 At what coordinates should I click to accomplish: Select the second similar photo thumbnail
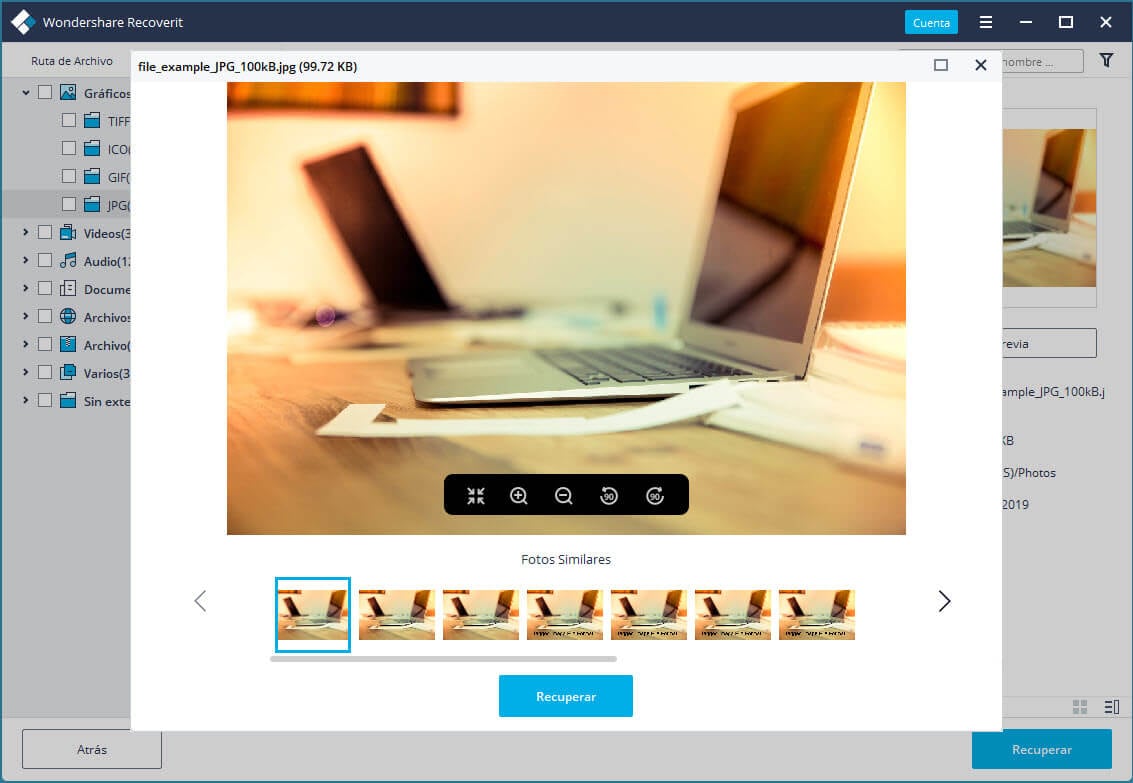click(397, 615)
